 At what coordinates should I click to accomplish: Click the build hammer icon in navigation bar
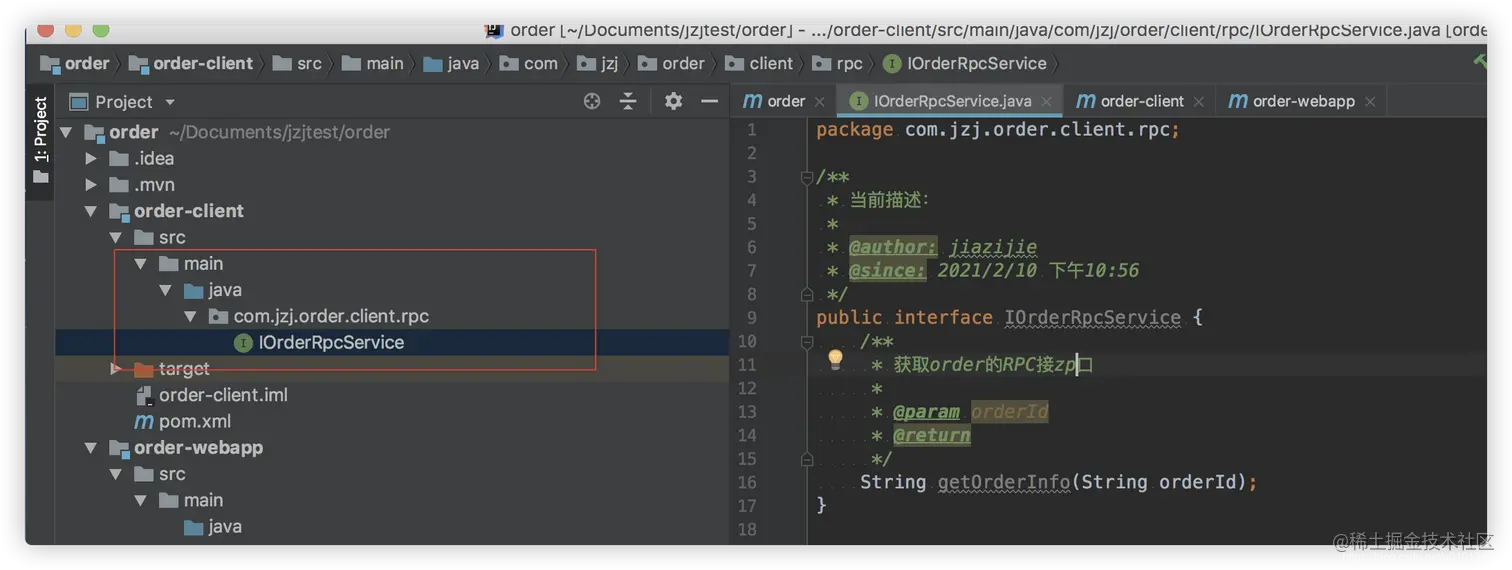coord(1480,62)
